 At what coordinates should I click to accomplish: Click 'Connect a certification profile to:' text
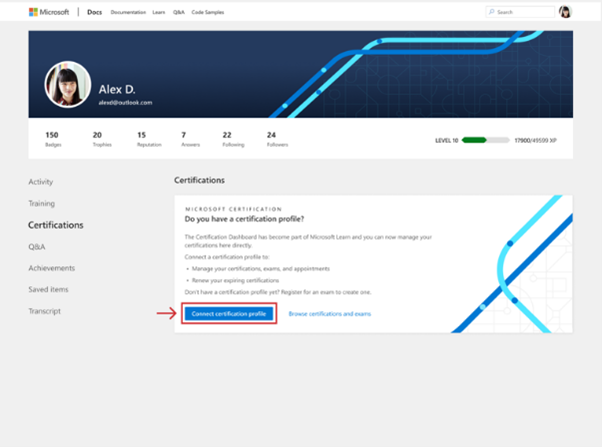point(227,257)
